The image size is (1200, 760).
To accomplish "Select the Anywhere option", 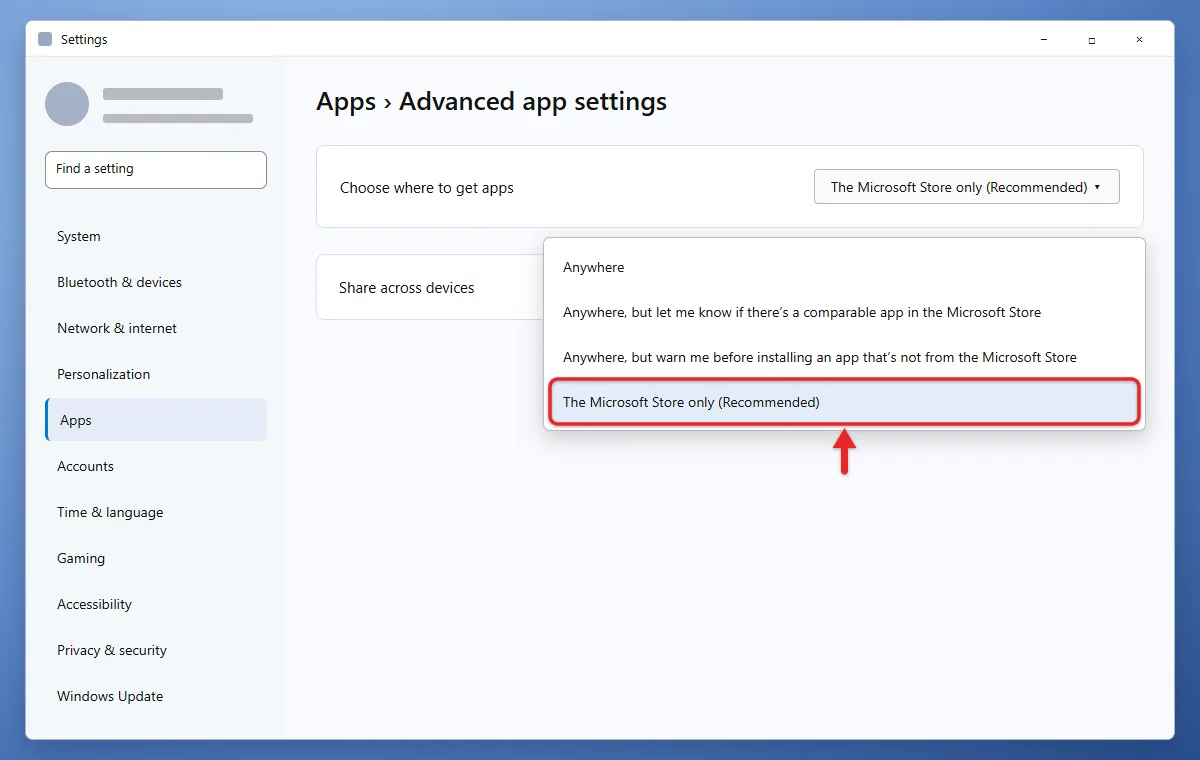I will click(x=844, y=267).
